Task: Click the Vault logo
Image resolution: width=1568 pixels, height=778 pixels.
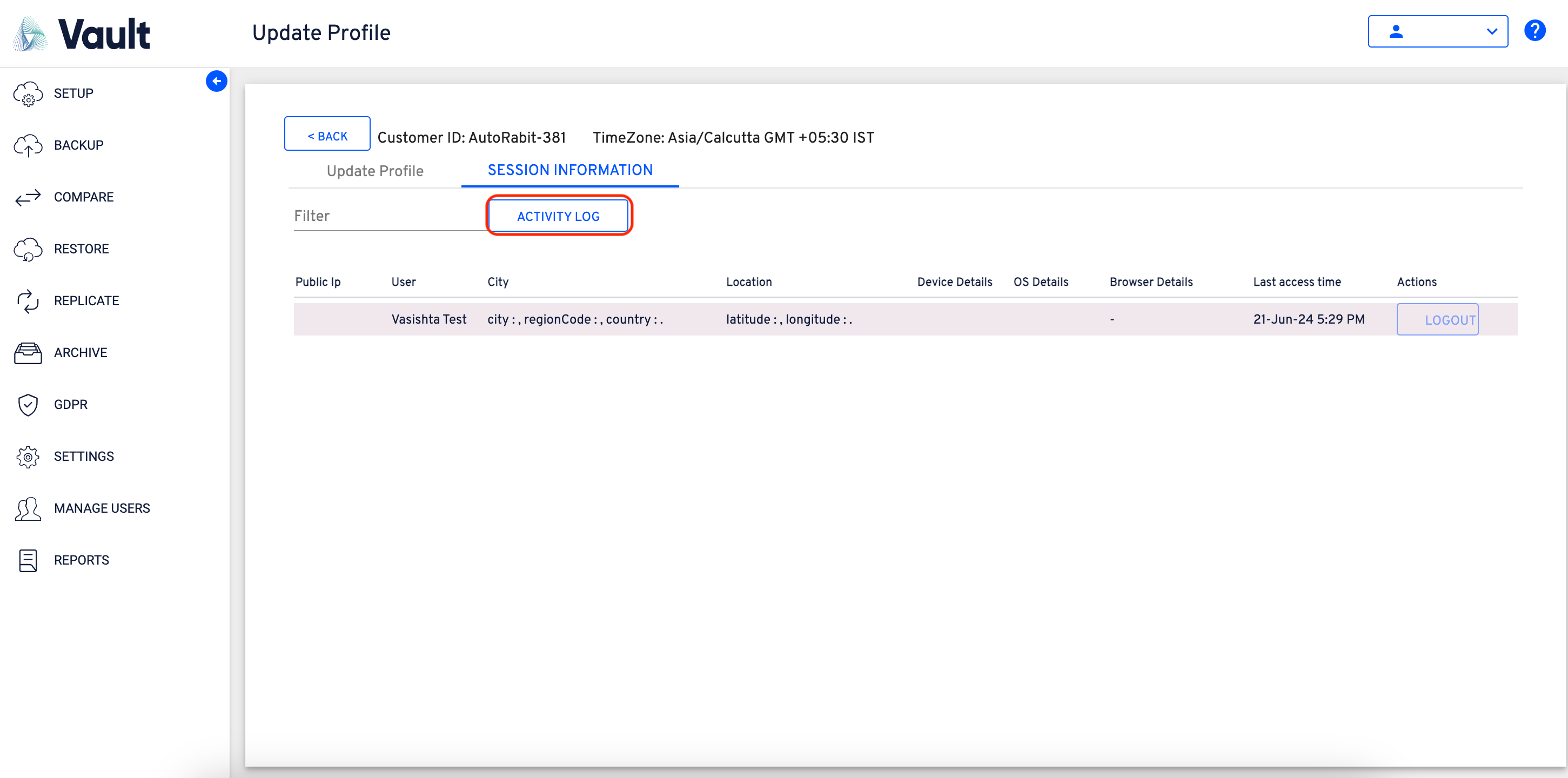Action: [x=82, y=33]
